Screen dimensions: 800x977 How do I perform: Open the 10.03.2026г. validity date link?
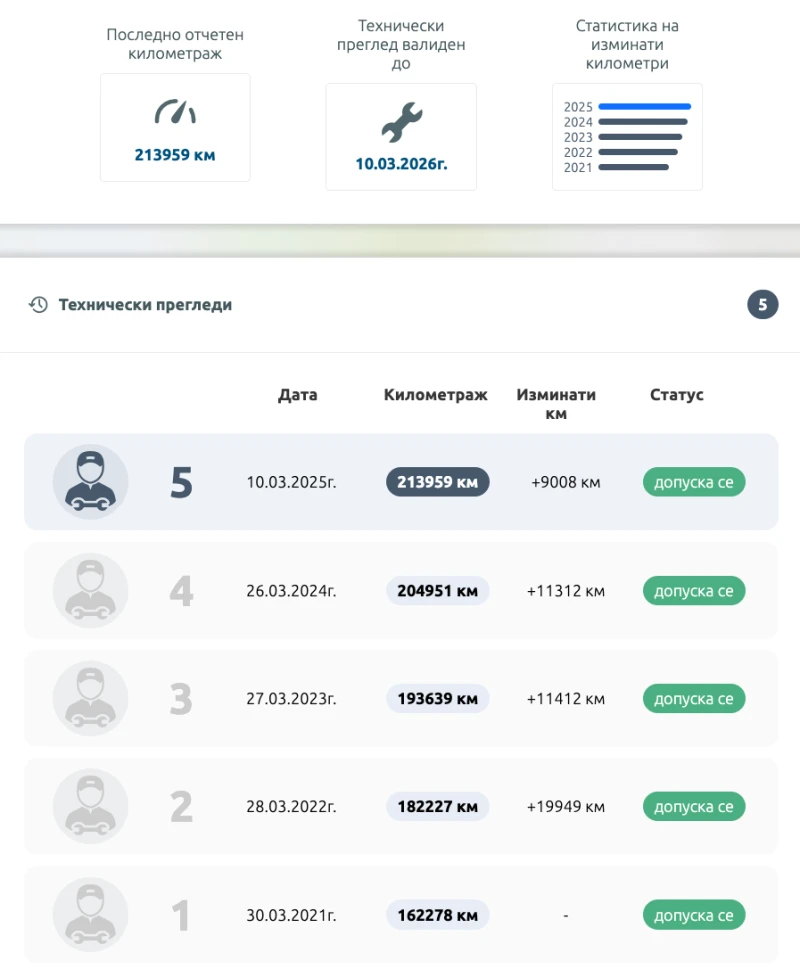[x=401, y=156]
